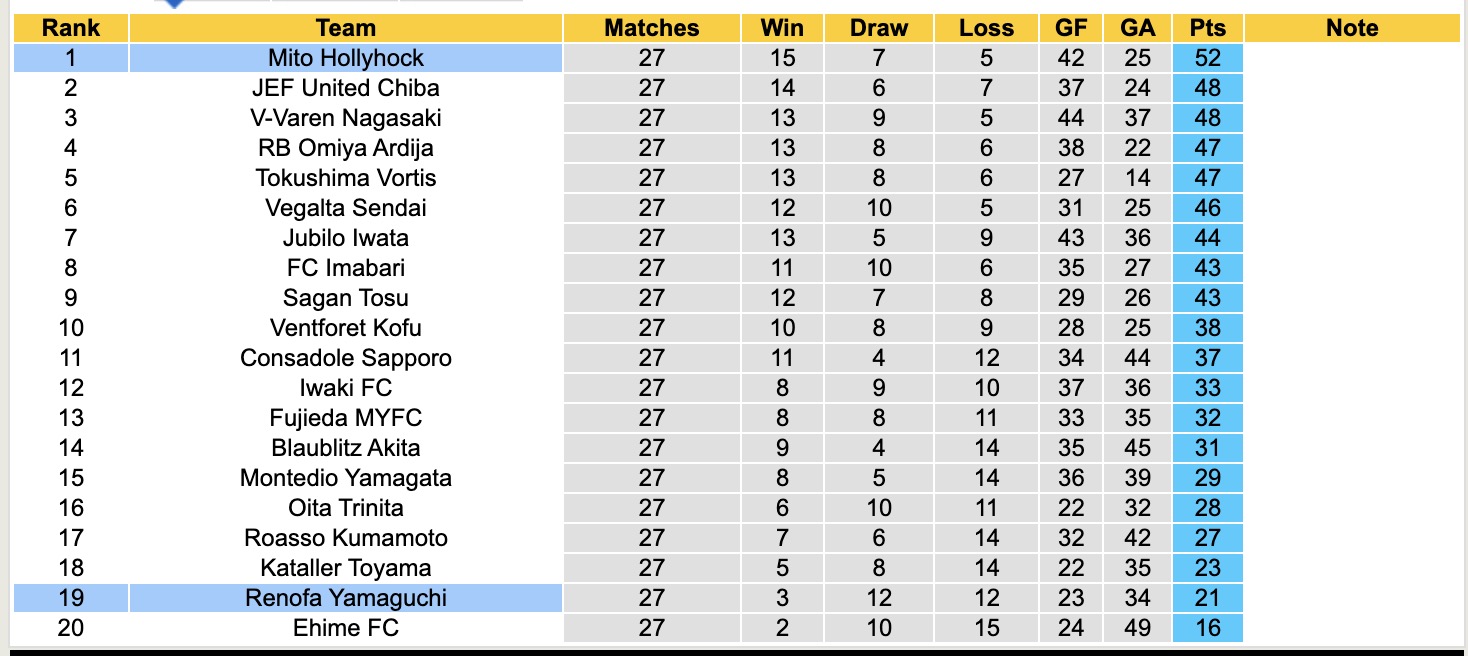Click the Renofa Yamaguchi highlighted row
Image resolution: width=1468 pixels, height=656 pixels.
345,598
